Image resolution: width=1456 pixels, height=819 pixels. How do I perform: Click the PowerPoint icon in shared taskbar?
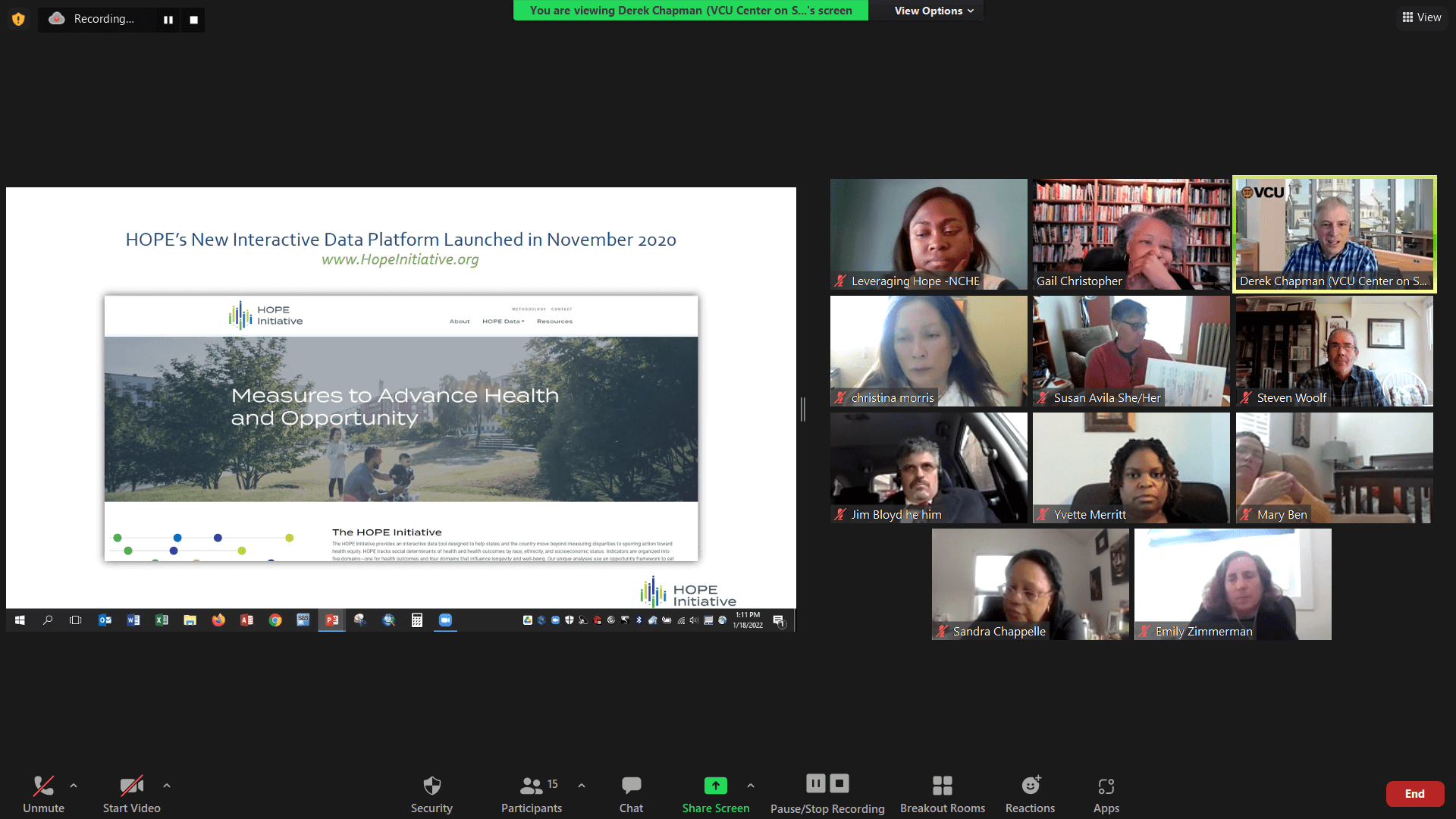click(331, 620)
